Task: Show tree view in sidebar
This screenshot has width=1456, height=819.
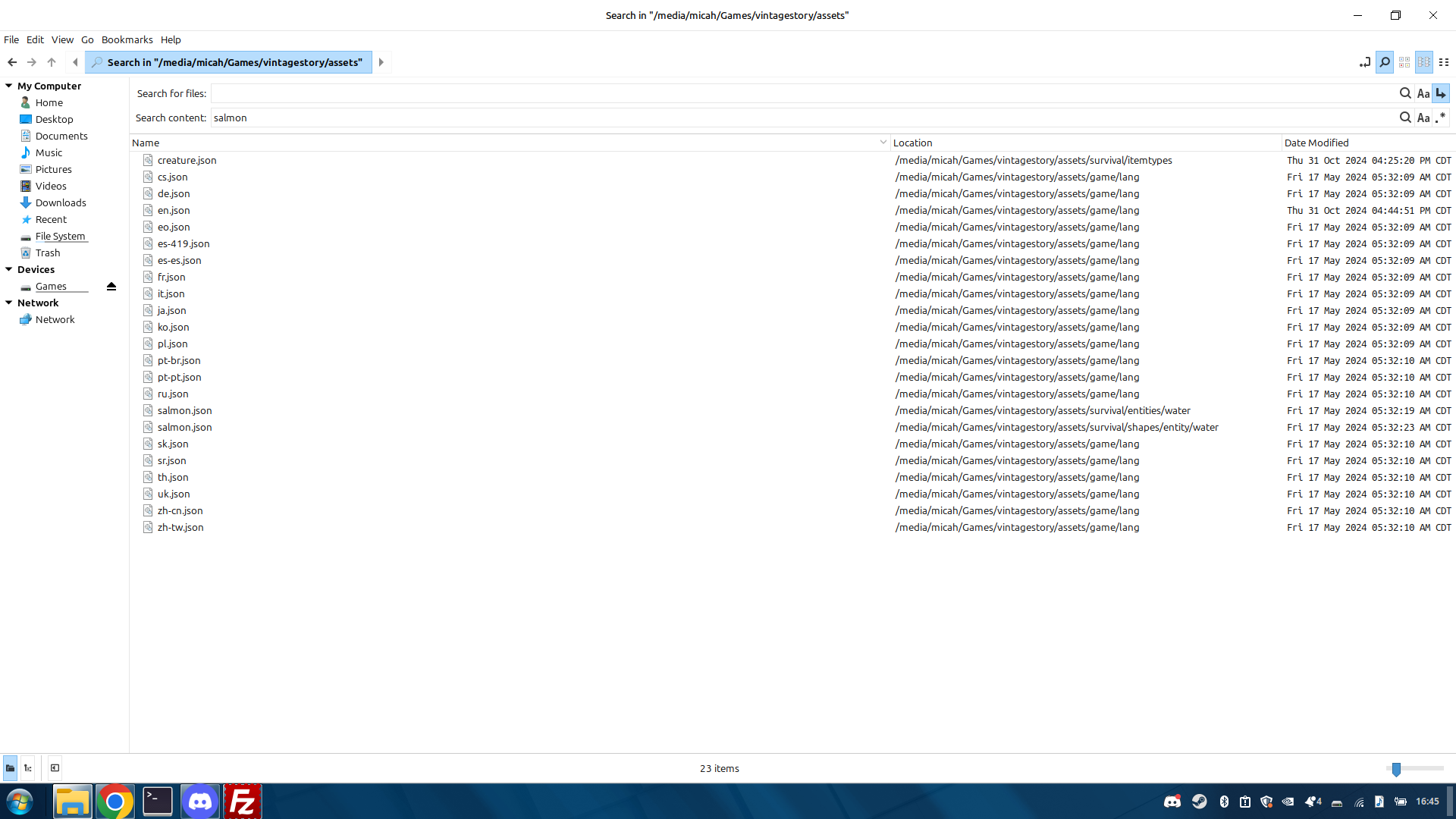Action: pos(28,768)
